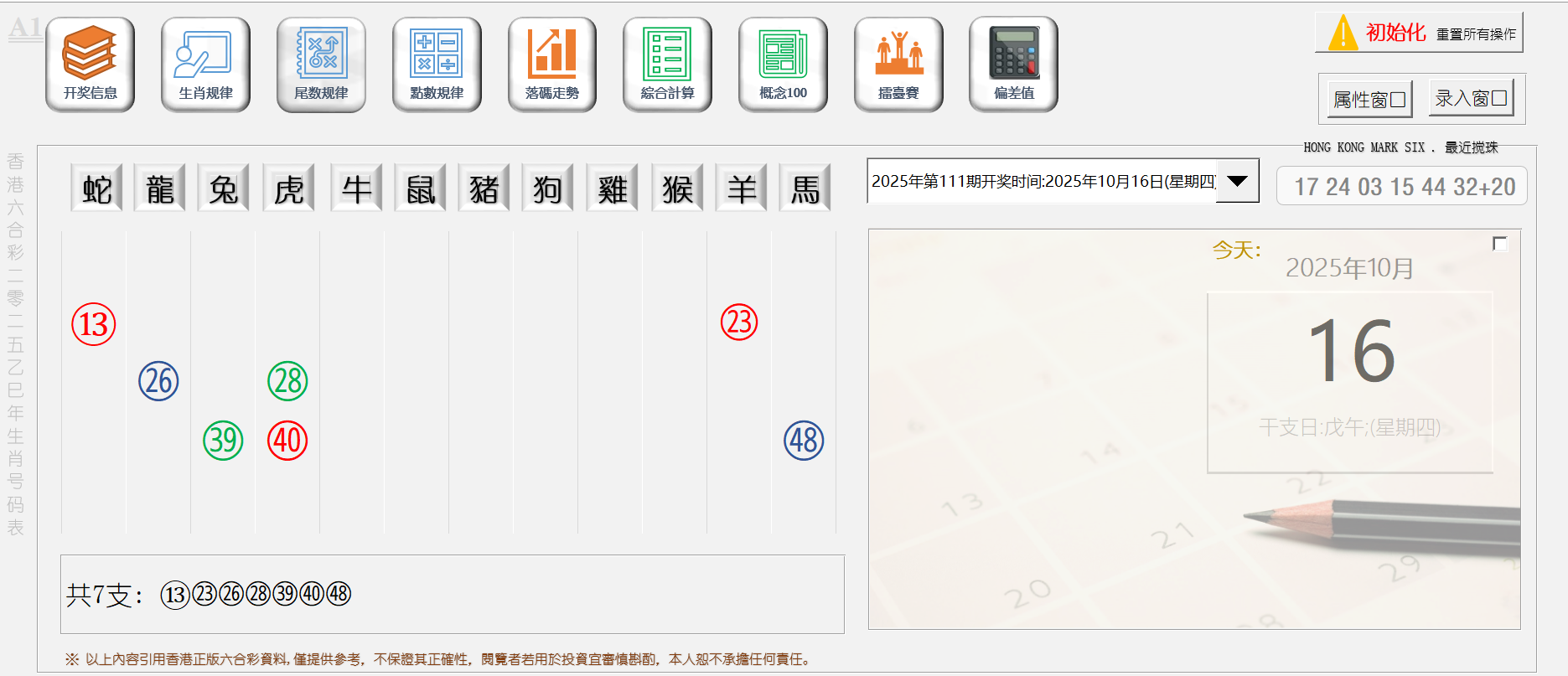Open the 綜合計算 checklist icon
Image resolution: width=1568 pixels, height=676 pixels.
pyautogui.click(x=667, y=64)
